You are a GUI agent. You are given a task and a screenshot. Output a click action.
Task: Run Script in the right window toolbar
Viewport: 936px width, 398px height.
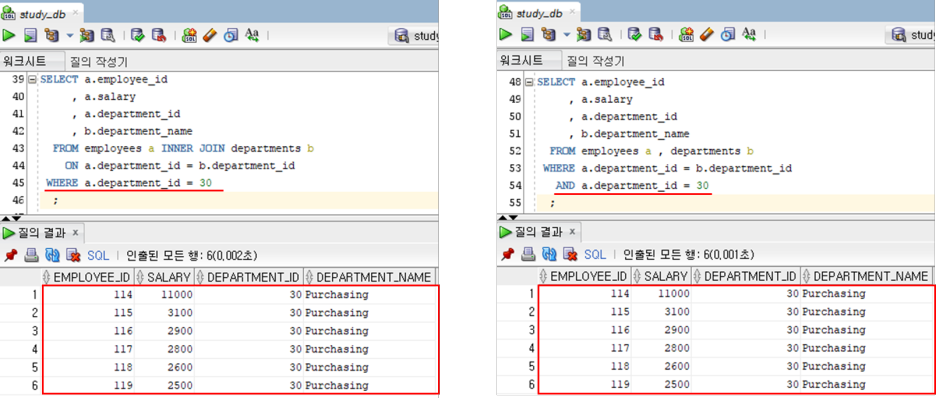click(x=528, y=35)
